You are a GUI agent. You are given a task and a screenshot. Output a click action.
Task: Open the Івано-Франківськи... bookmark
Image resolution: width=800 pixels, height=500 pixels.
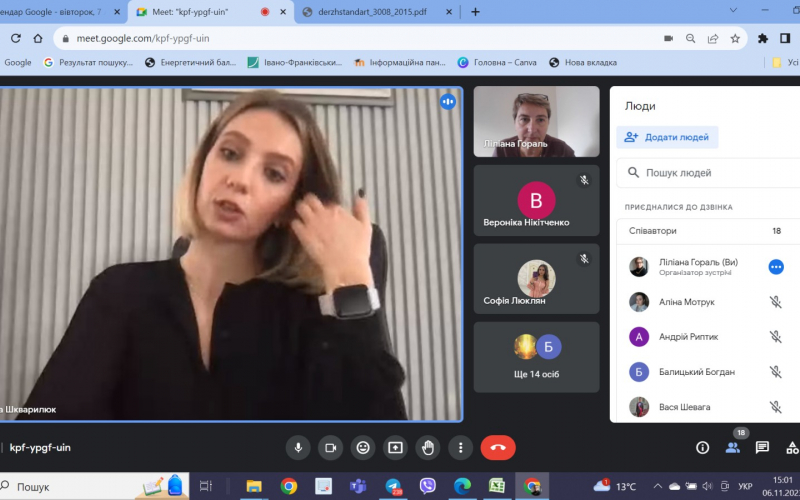coord(295,62)
